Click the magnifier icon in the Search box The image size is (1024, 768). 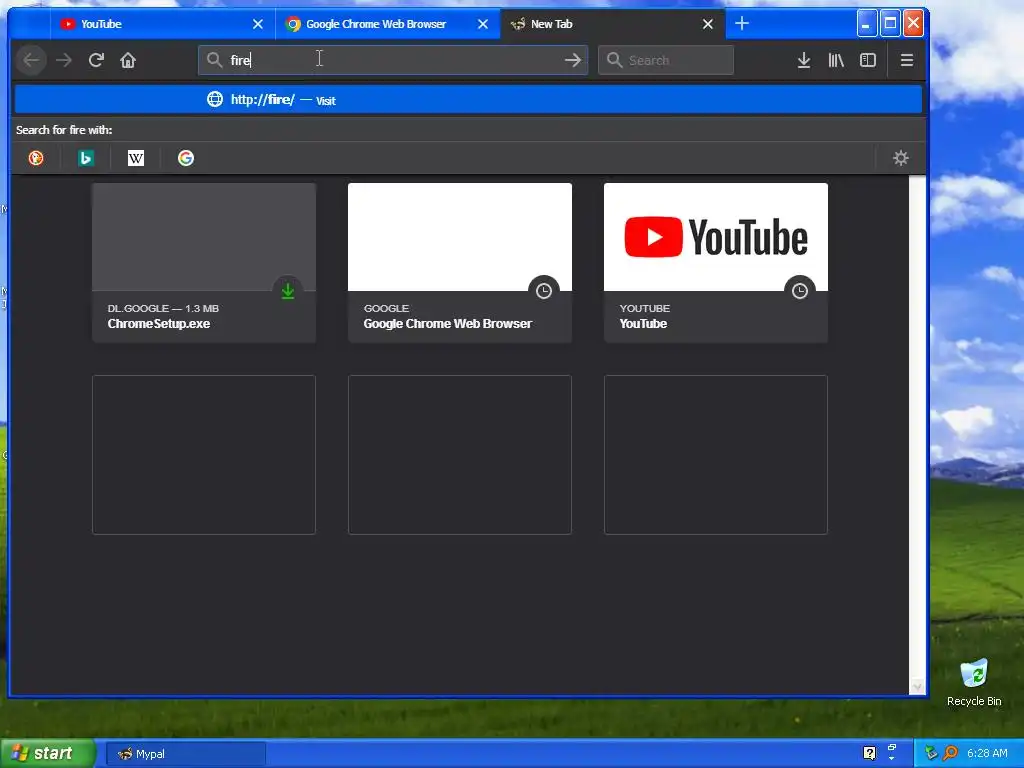point(614,60)
